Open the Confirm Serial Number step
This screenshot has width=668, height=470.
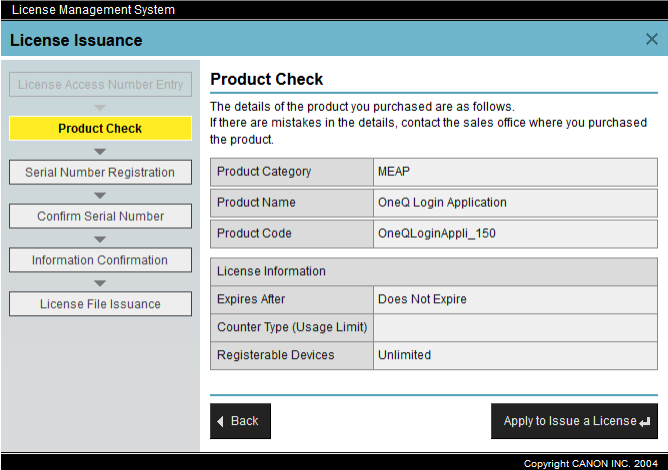(x=100, y=217)
